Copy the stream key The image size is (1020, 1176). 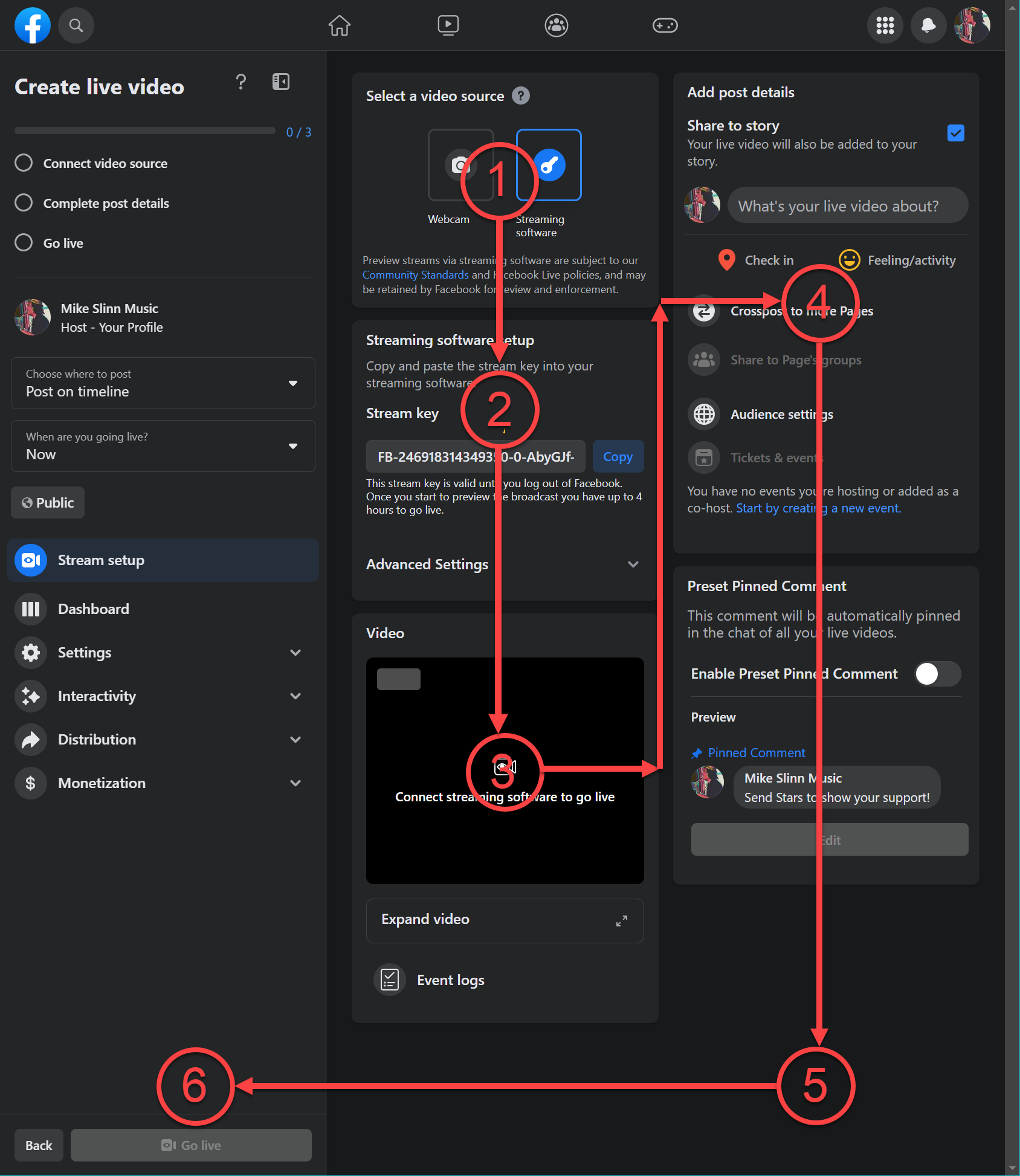point(618,457)
